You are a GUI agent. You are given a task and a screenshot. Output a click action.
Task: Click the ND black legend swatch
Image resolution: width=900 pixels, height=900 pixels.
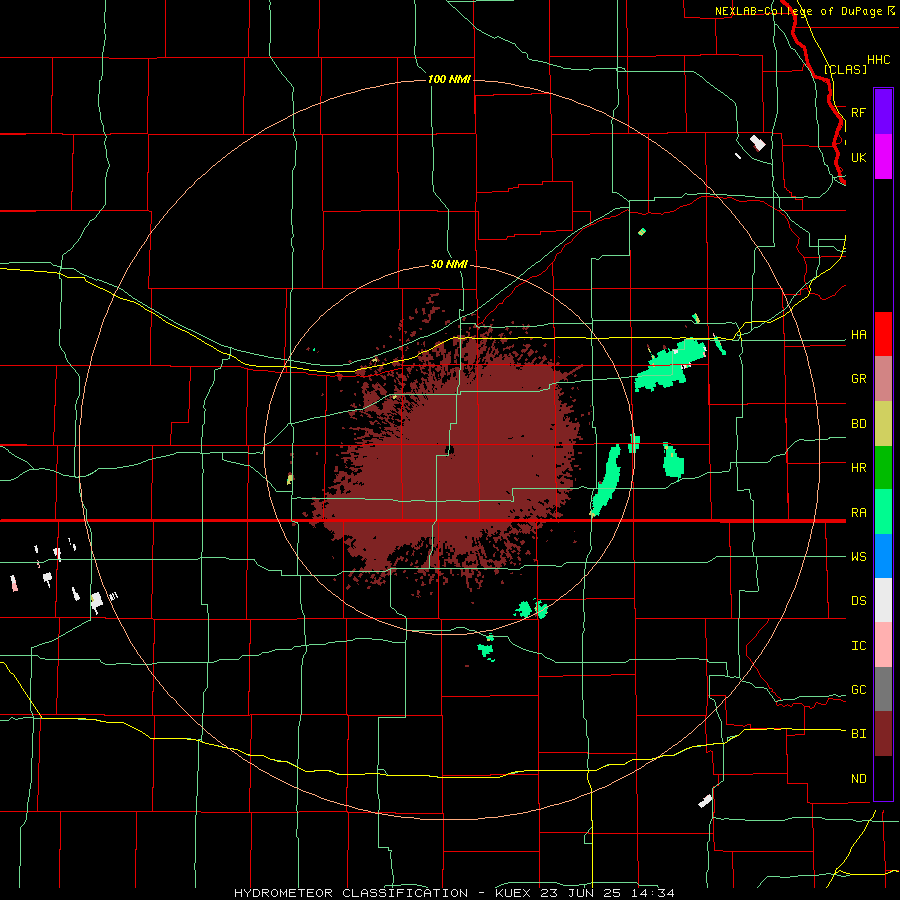883,778
